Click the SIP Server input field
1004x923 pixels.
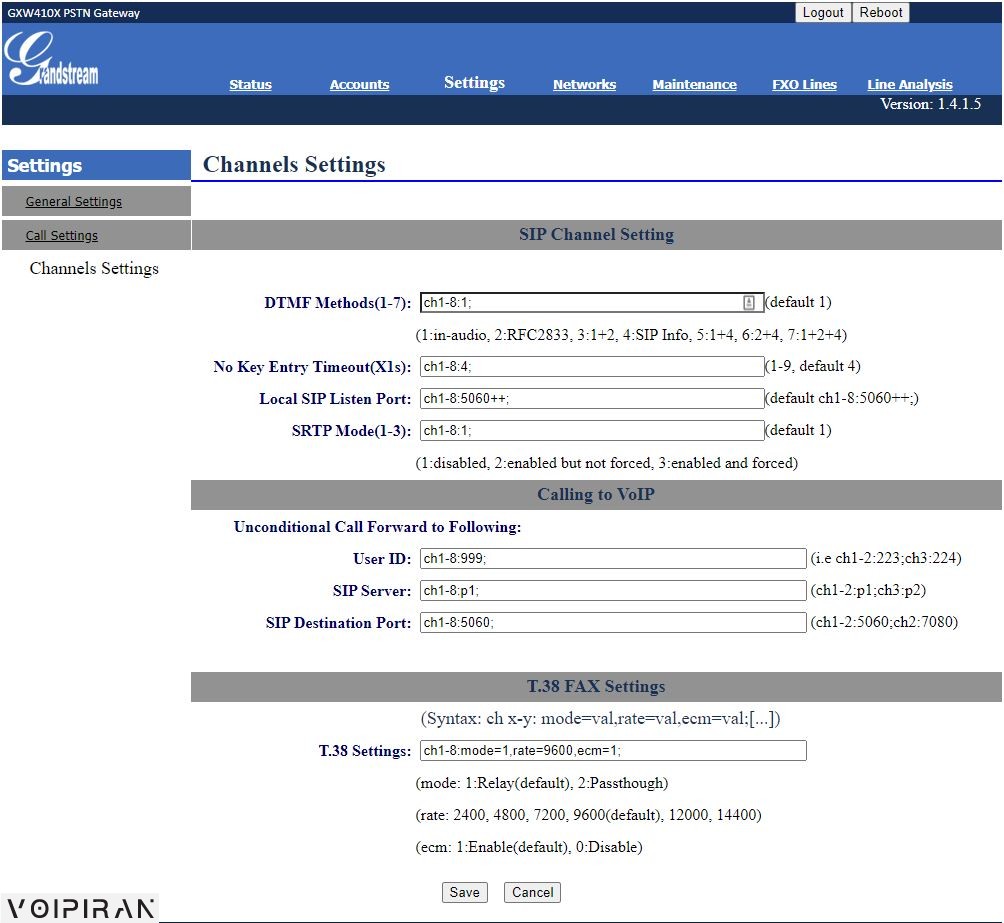pos(613,591)
